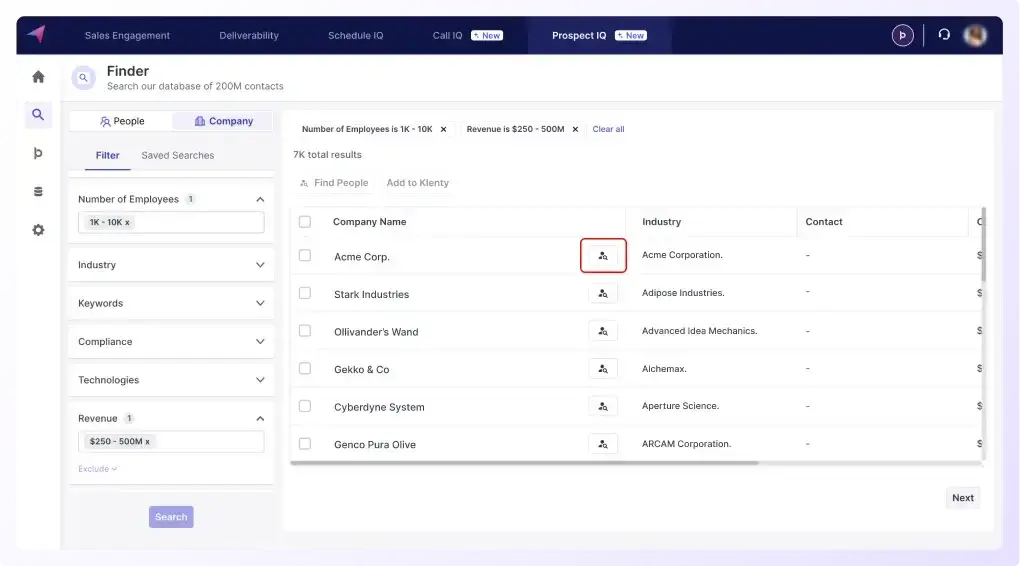This screenshot has width=1020, height=566.
Task: Click the Stark Industries company name
Action: click(371, 295)
